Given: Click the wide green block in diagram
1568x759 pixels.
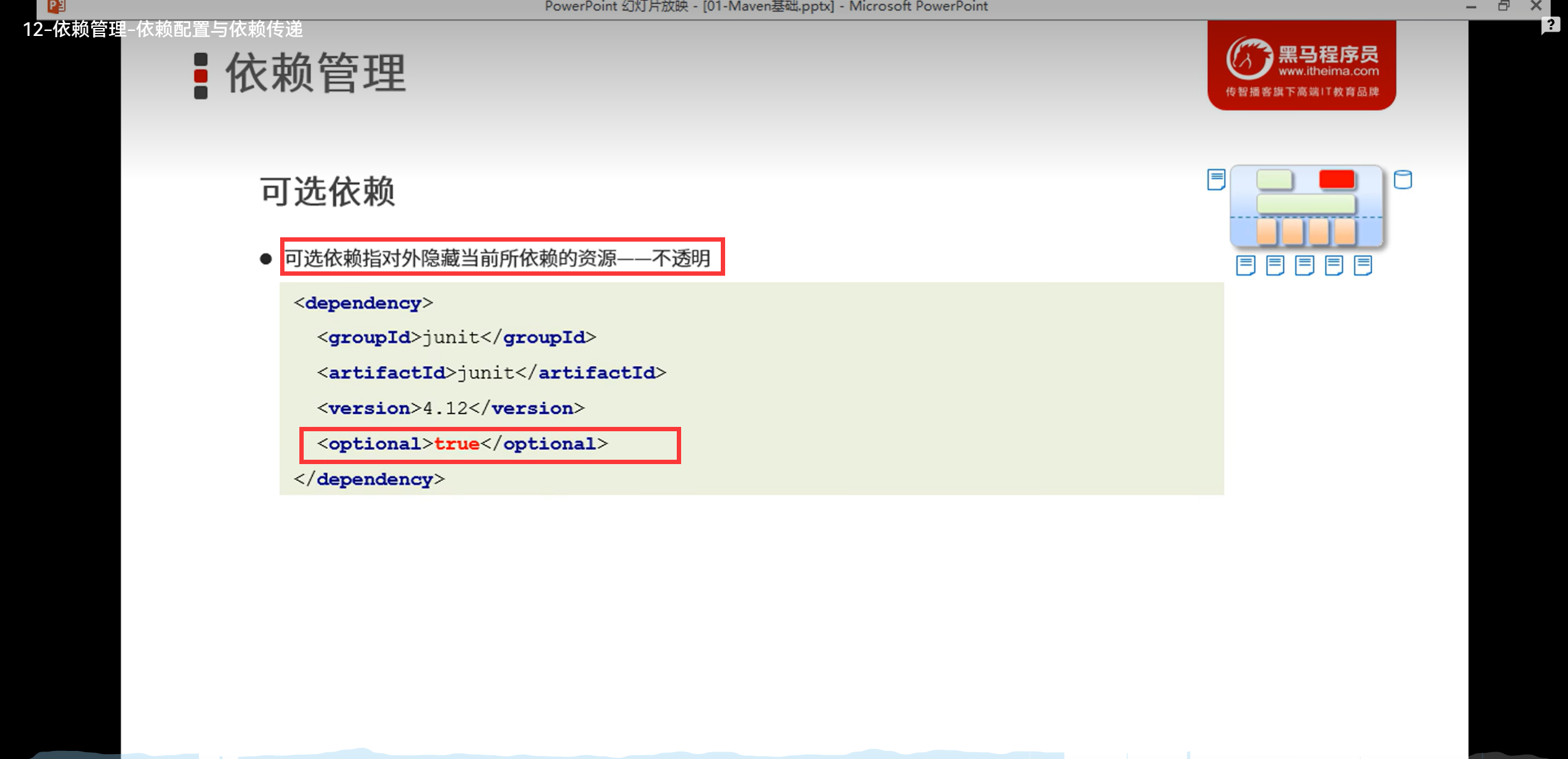Looking at the screenshot, I should coord(1305,204).
